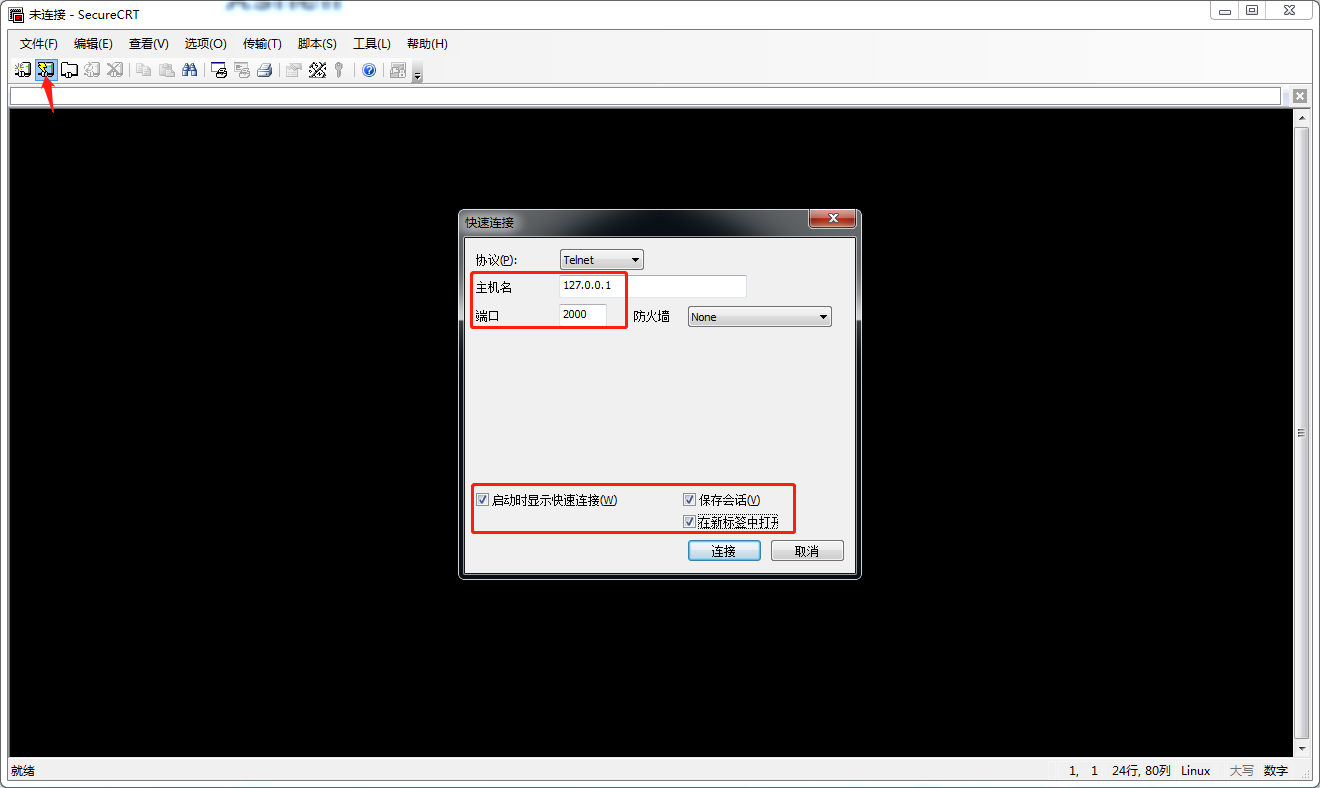
Task: Open the 选项 menu
Action: coord(204,43)
